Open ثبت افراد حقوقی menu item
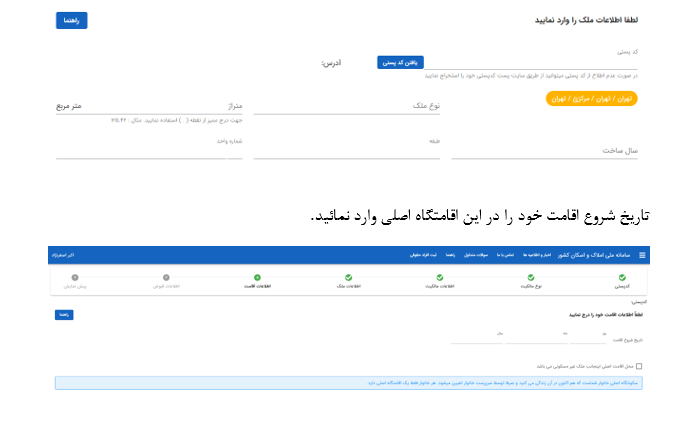Viewport: 680px width, 425px height. [423, 255]
